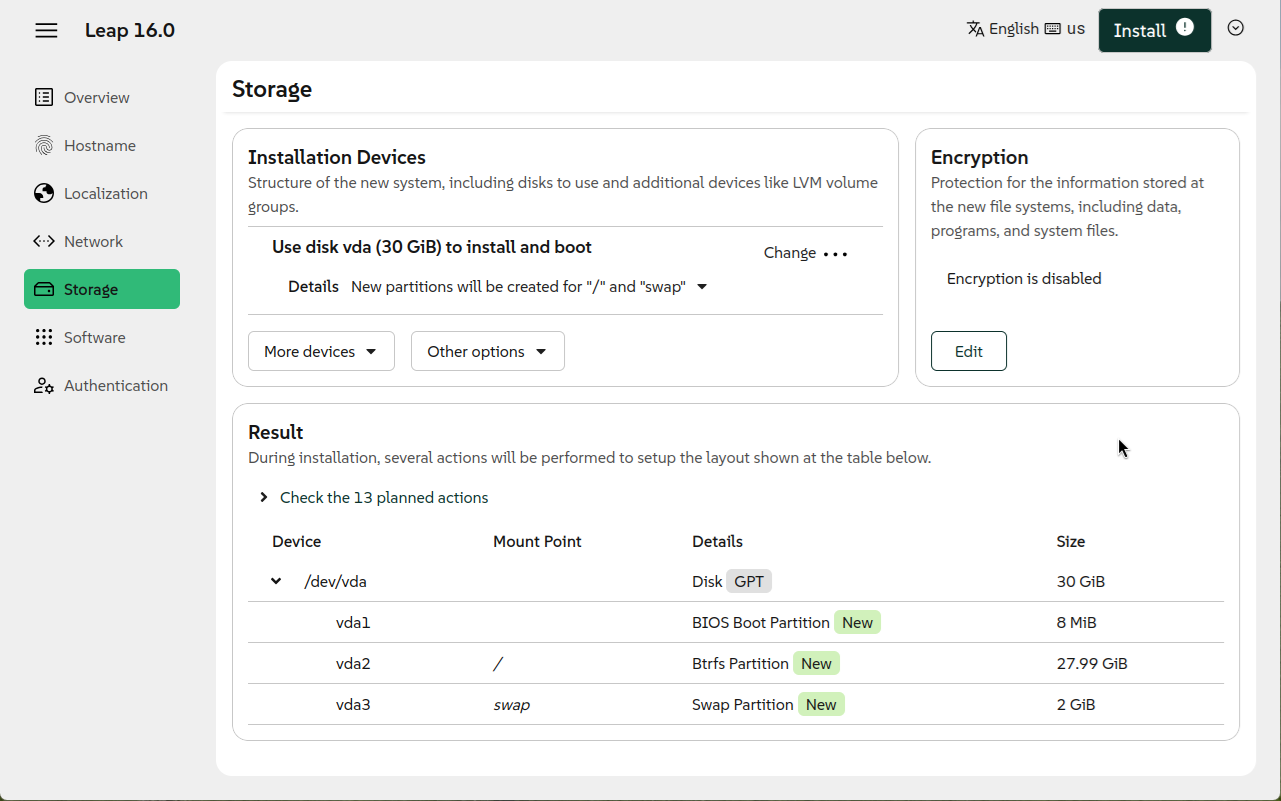
Task: Click the Network sidebar icon
Action: coord(44,241)
